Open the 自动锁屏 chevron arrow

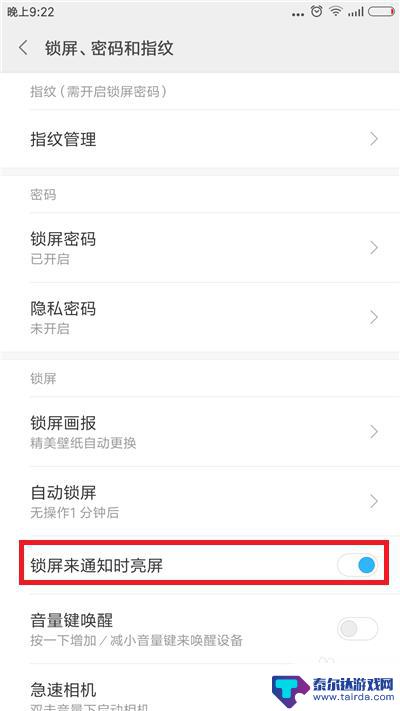(x=374, y=501)
